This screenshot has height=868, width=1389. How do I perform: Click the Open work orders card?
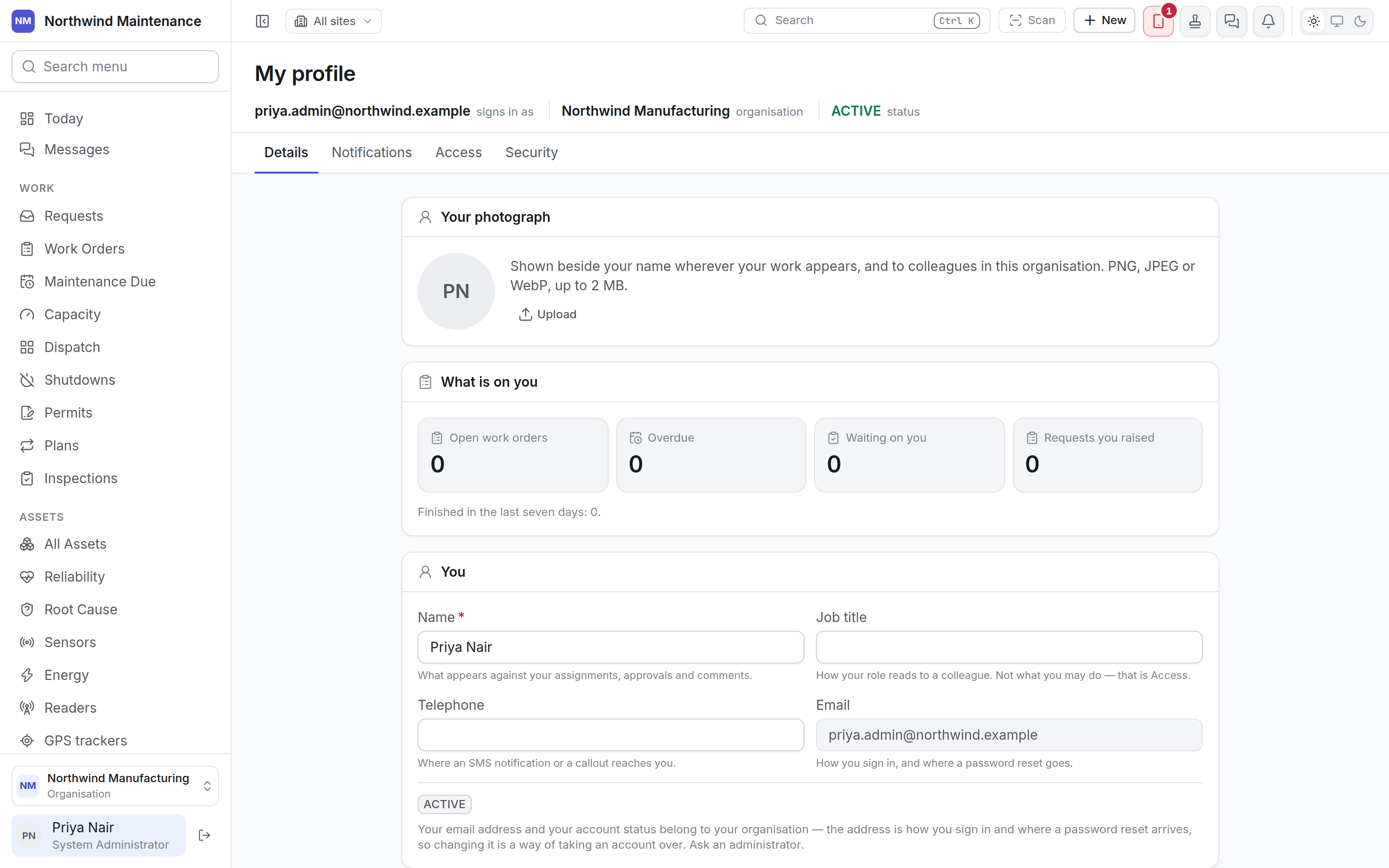513,455
